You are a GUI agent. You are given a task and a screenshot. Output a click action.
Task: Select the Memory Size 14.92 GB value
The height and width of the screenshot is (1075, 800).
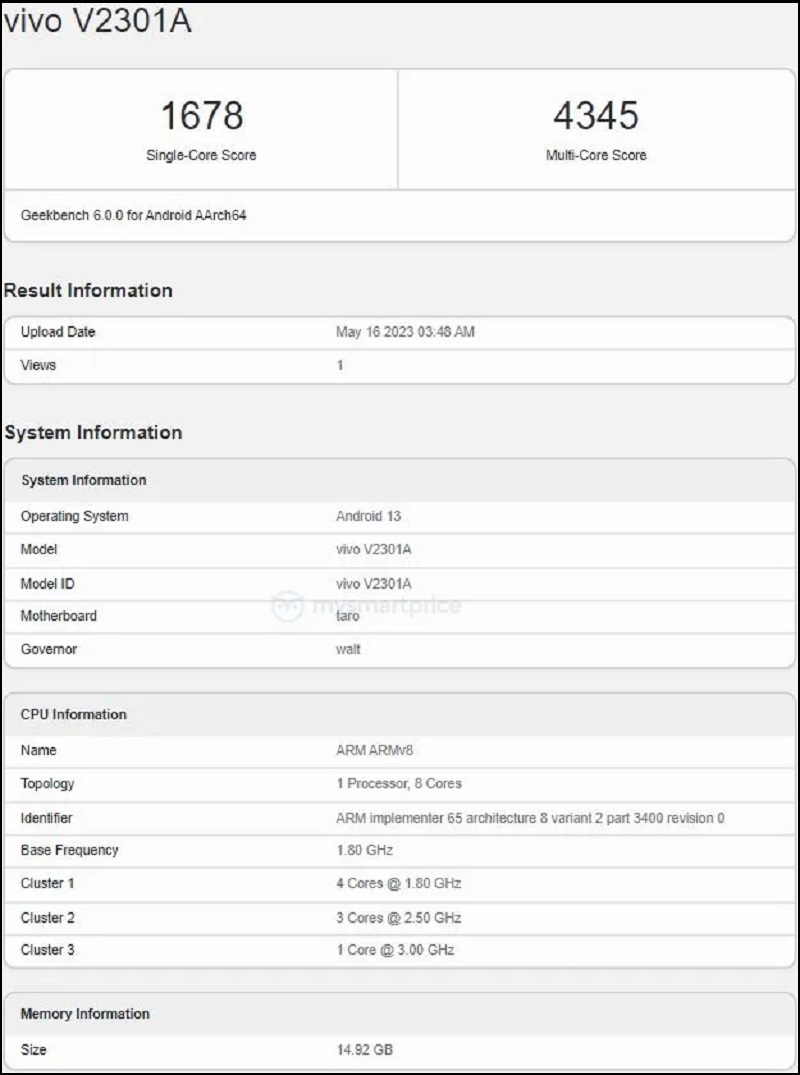366,1050
